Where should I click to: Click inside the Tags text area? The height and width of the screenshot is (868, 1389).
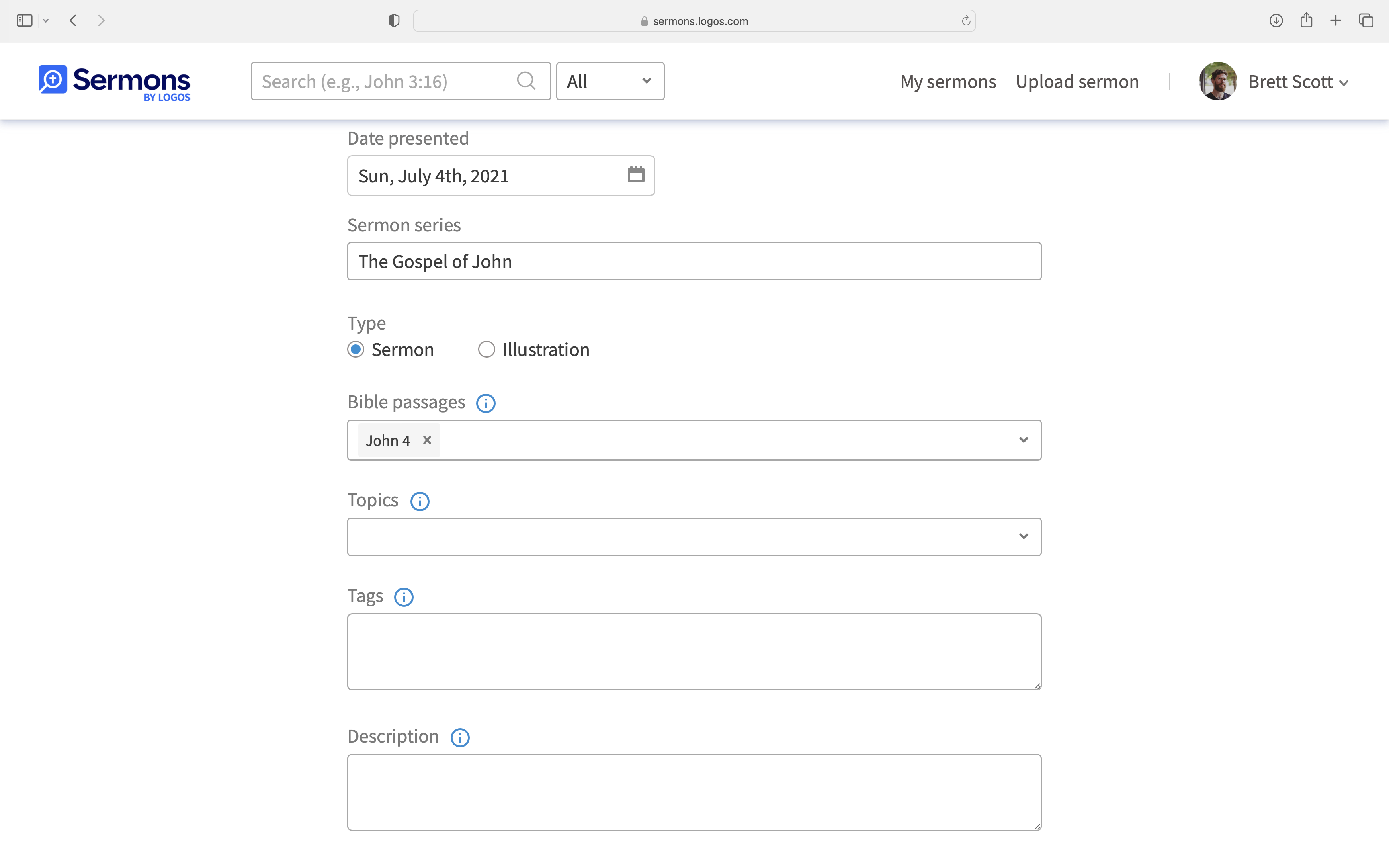[694, 651]
